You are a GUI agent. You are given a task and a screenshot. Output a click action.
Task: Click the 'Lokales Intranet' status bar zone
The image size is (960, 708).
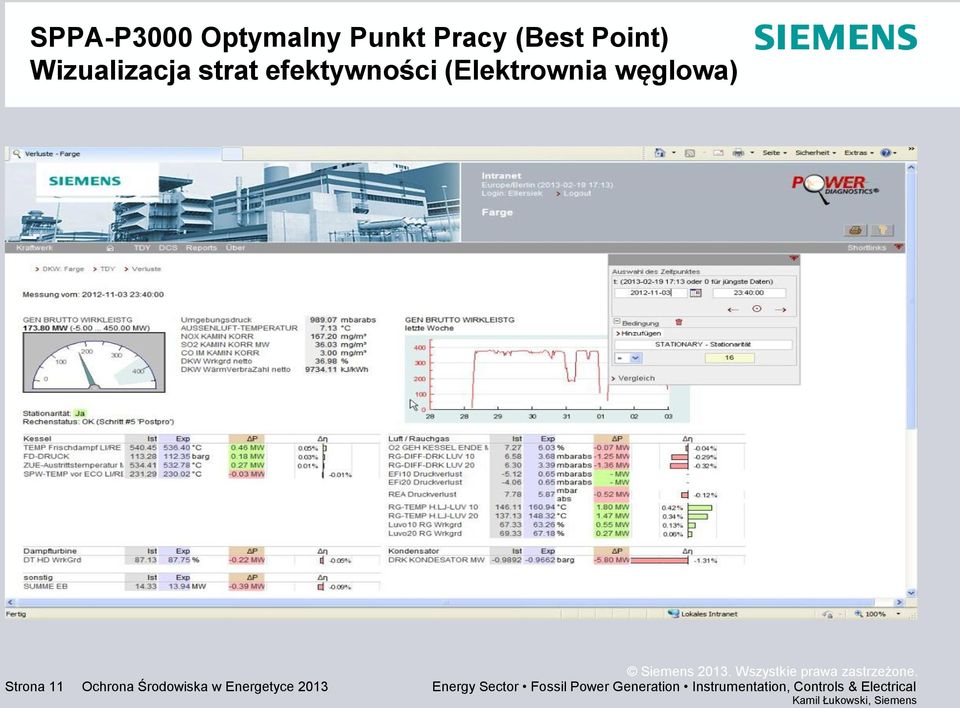703,614
